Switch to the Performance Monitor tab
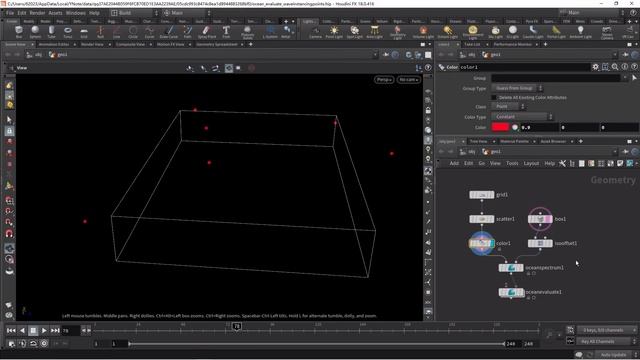This screenshot has width=640, height=360. pos(513,44)
